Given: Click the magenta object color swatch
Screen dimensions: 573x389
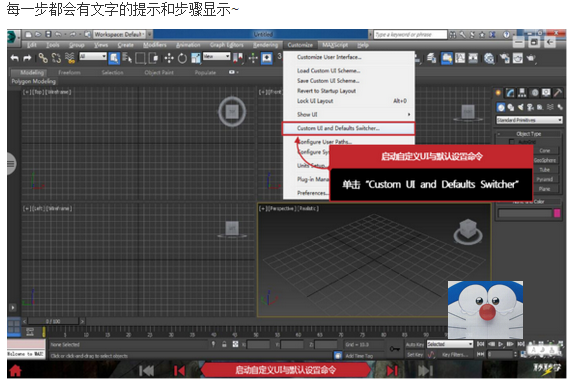Looking at the screenshot, I should tap(557, 214).
